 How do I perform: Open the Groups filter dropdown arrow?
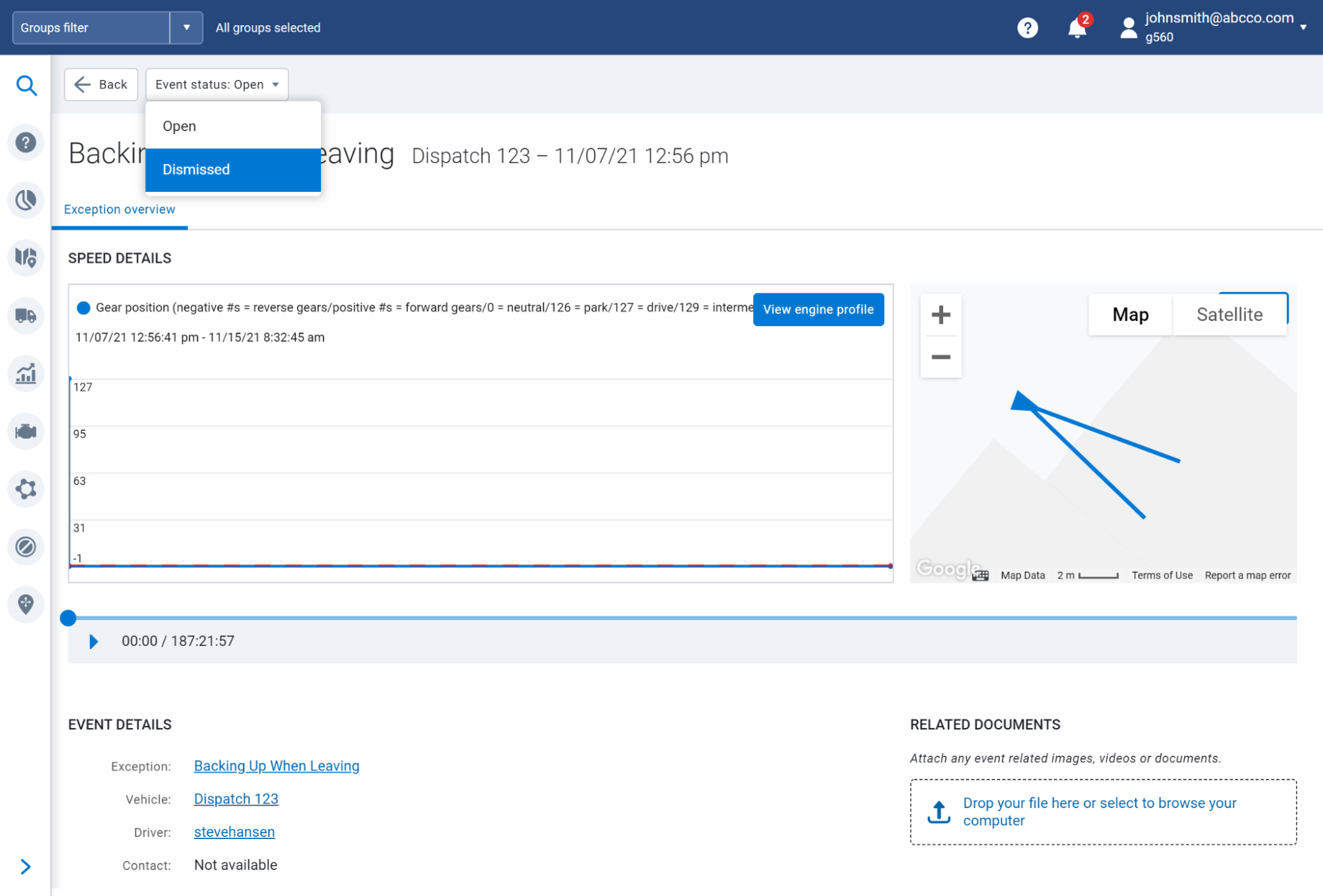coord(187,28)
